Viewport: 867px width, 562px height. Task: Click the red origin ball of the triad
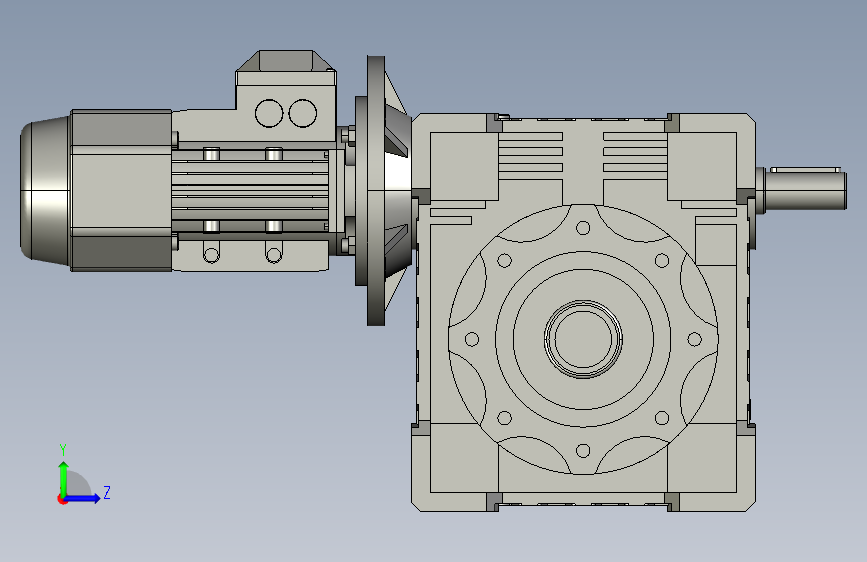pyautogui.click(x=62, y=499)
